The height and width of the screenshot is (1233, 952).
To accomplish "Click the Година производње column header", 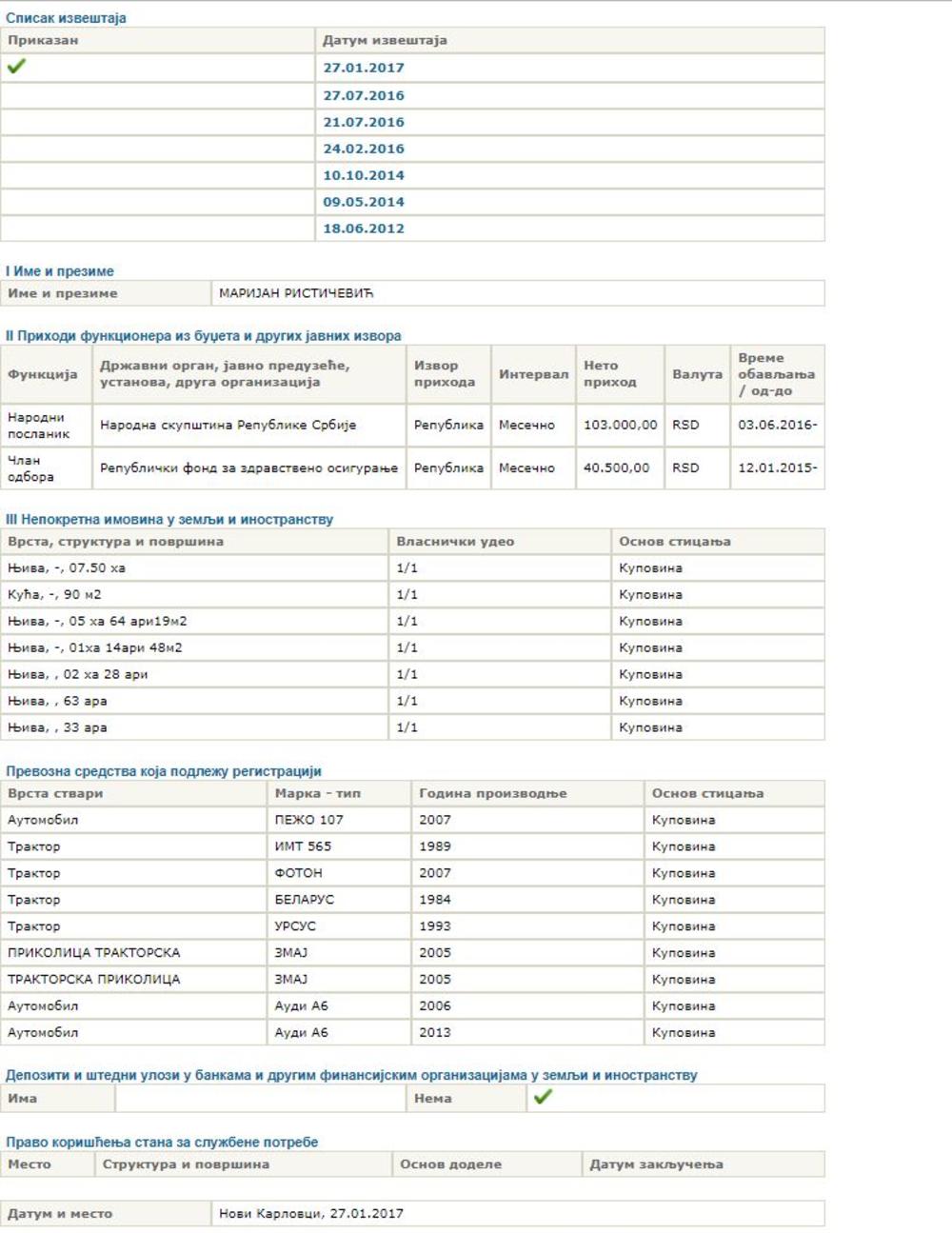I will pyautogui.click(x=492, y=793).
